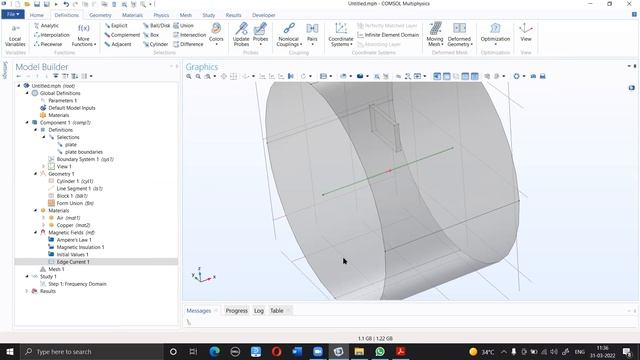Image resolution: width=640 pixels, height=360 pixels.
Task: Undo the last action in the title bar
Action: click(66, 4)
